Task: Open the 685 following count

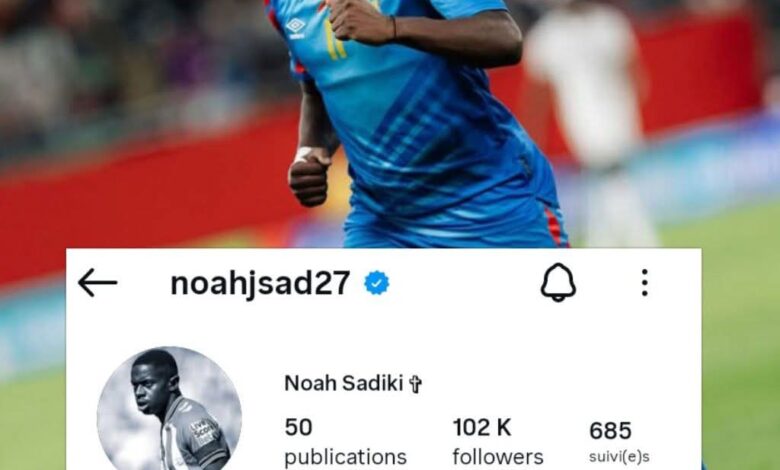Action: 610,431
